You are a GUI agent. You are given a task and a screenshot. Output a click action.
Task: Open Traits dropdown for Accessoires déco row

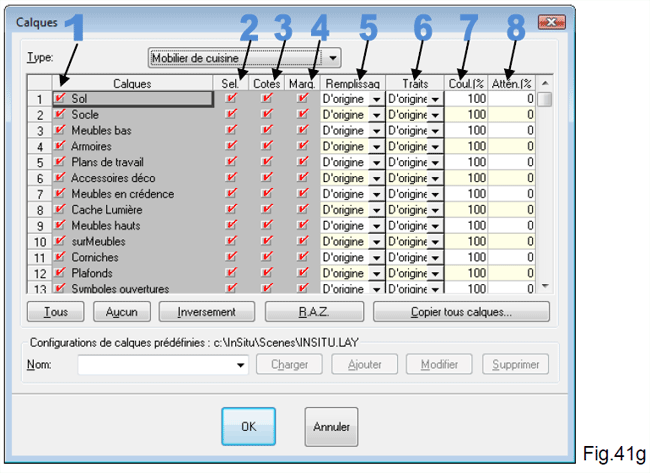coord(435,178)
